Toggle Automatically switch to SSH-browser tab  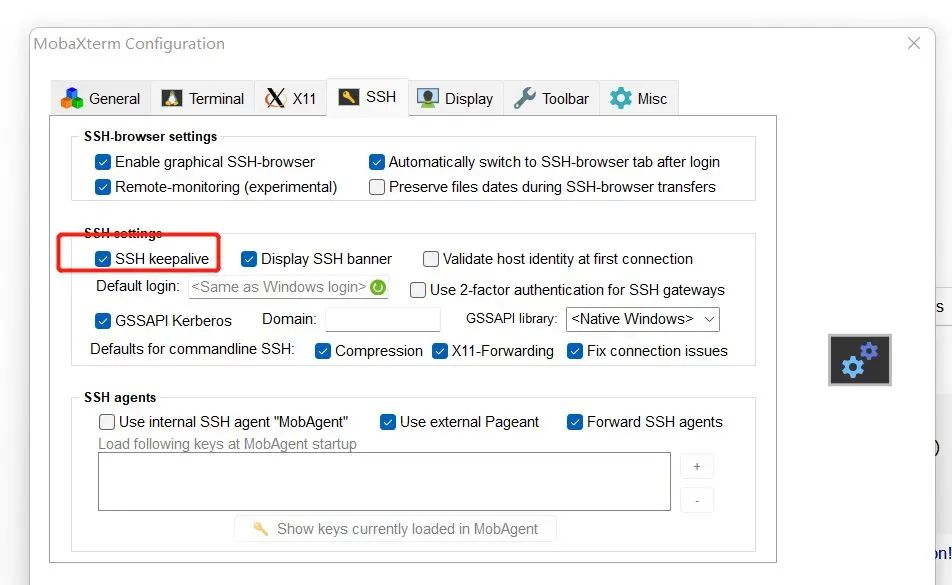376,162
